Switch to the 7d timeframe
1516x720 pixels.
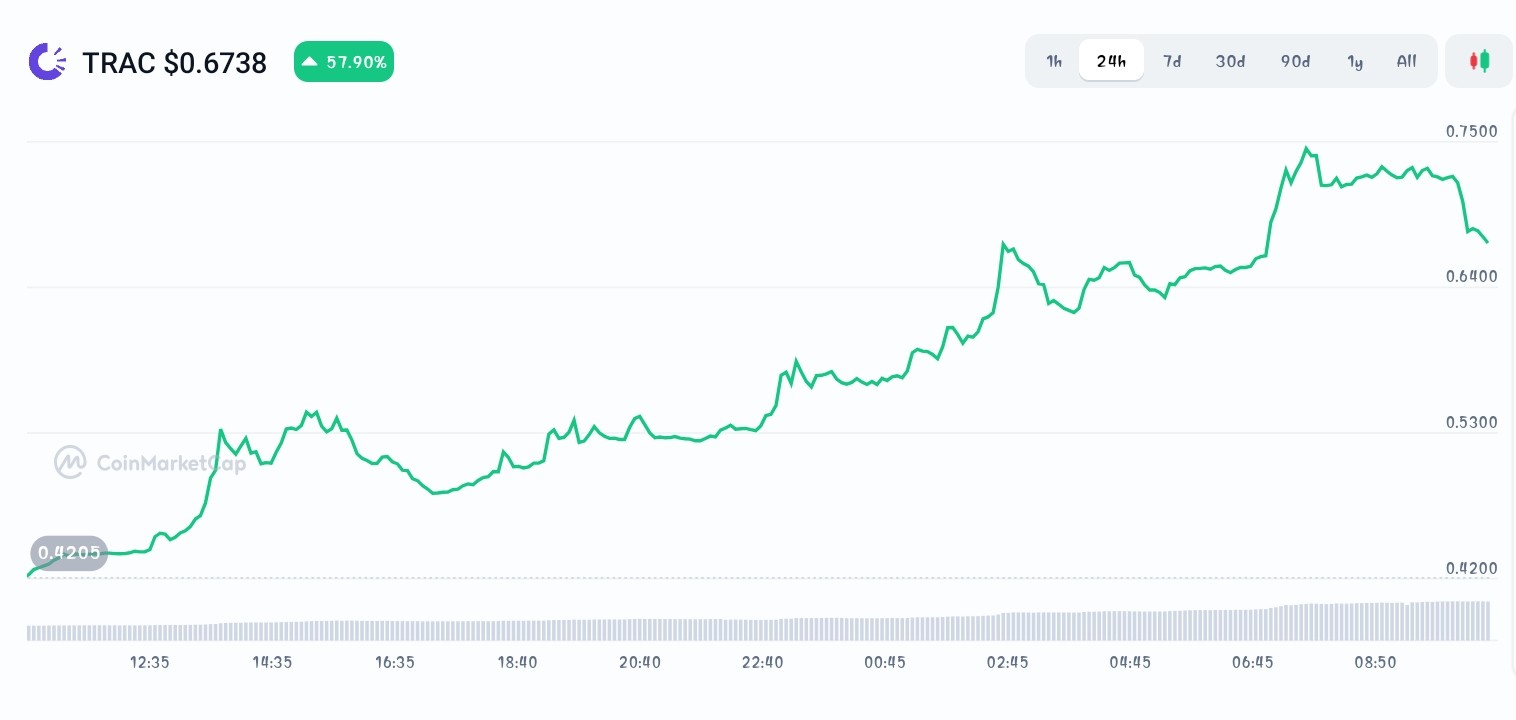coord(1172,61)
